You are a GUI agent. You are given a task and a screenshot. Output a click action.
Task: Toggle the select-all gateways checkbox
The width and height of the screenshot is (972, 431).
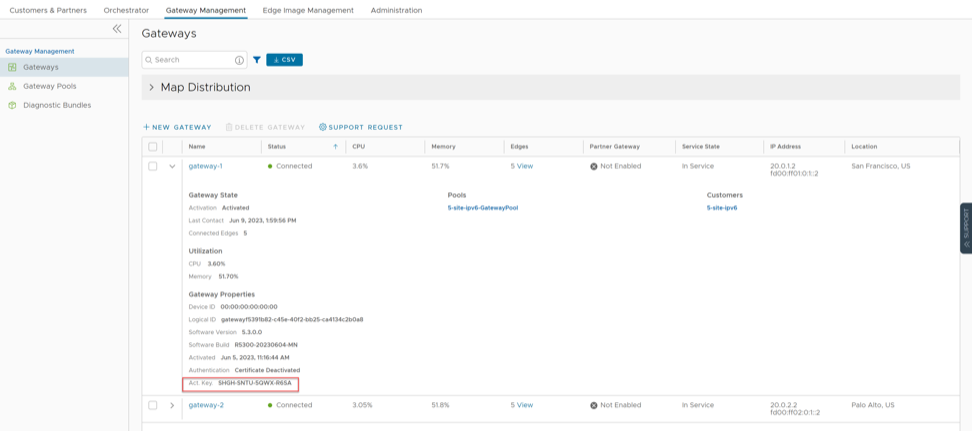(x=153, y=146)
